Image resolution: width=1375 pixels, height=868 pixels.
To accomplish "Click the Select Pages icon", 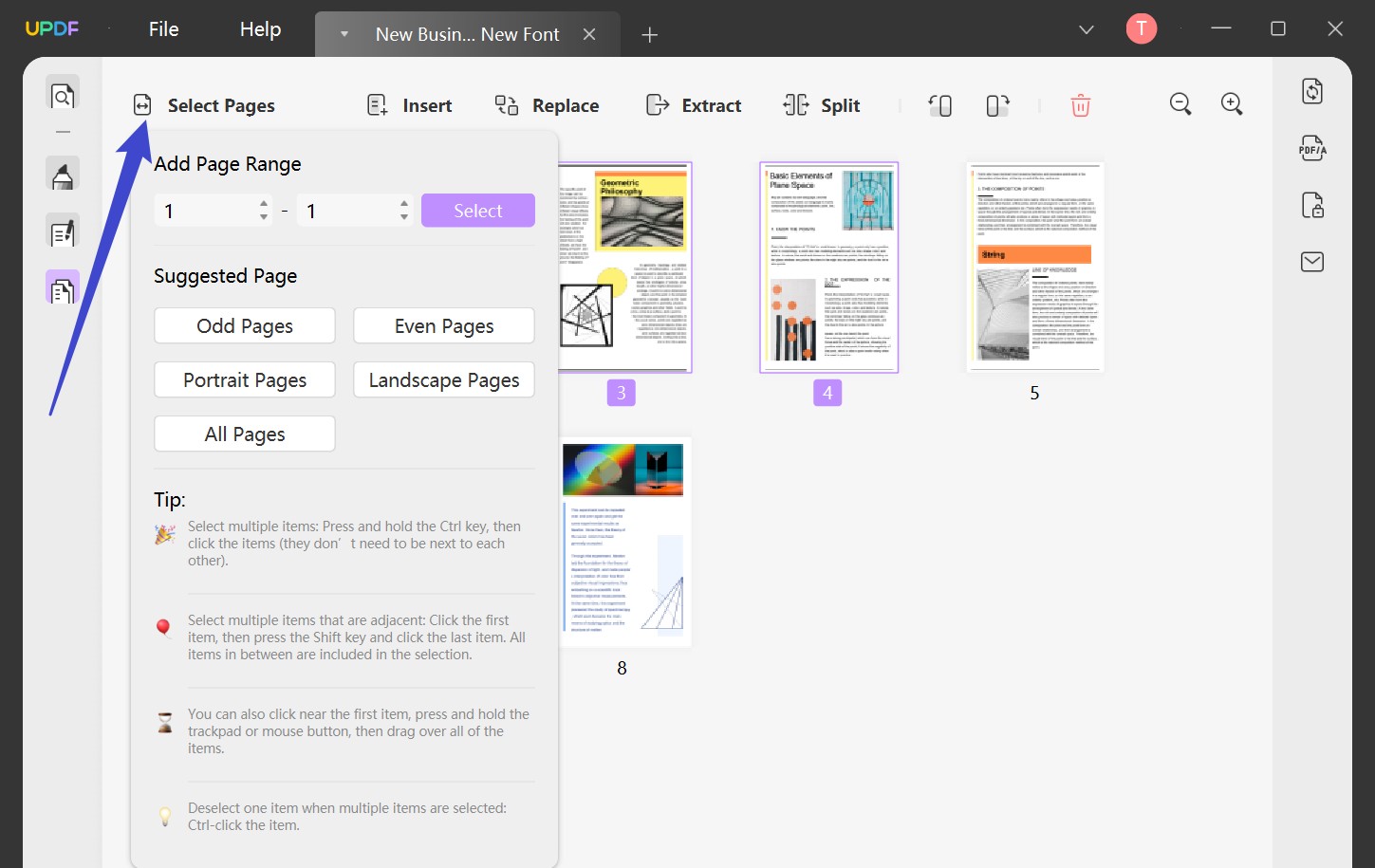I will (x=142, y=105).
